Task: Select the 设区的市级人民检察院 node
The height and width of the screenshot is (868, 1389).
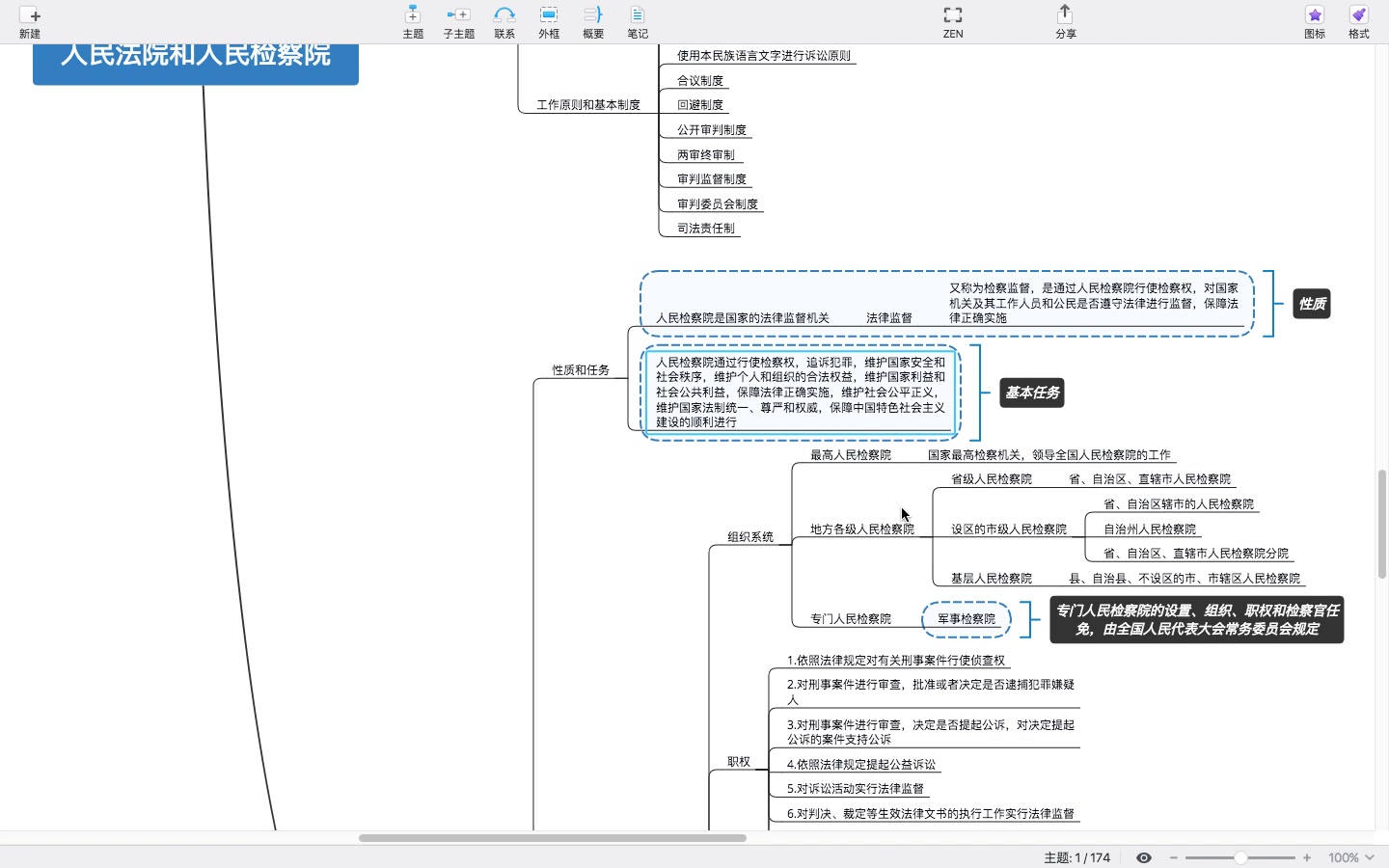Action: pos(1009,529)
